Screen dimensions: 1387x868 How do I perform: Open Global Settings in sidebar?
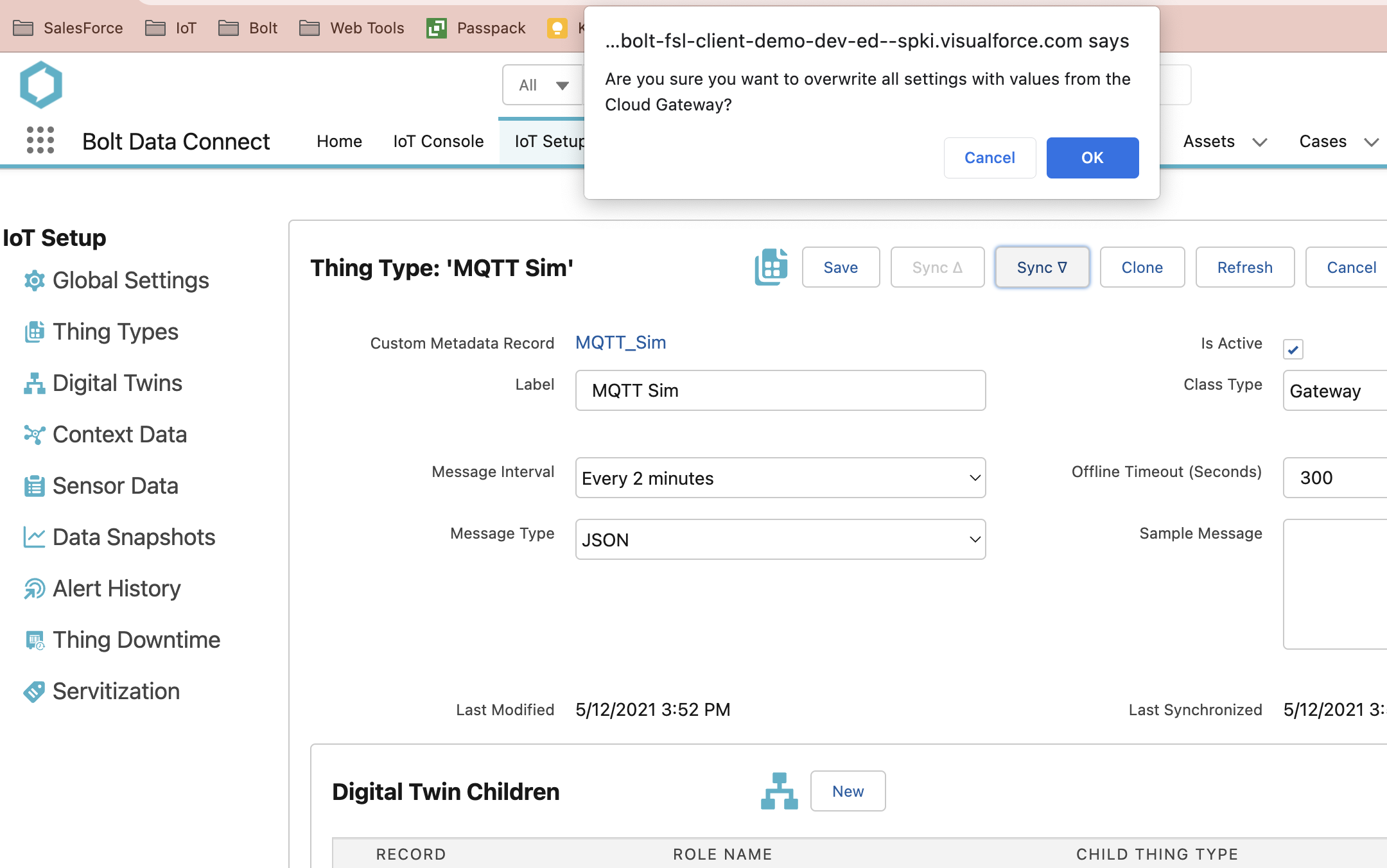tap(130, 281)
